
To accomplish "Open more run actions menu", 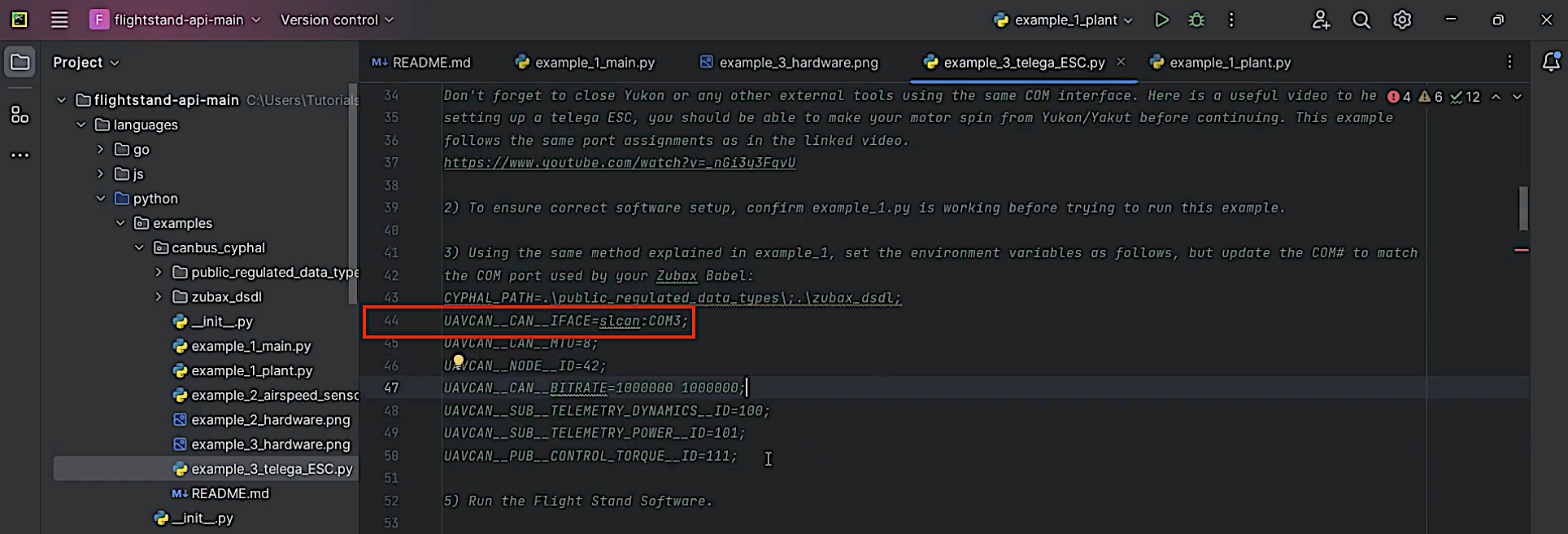I will click(x=1231, y=20).
